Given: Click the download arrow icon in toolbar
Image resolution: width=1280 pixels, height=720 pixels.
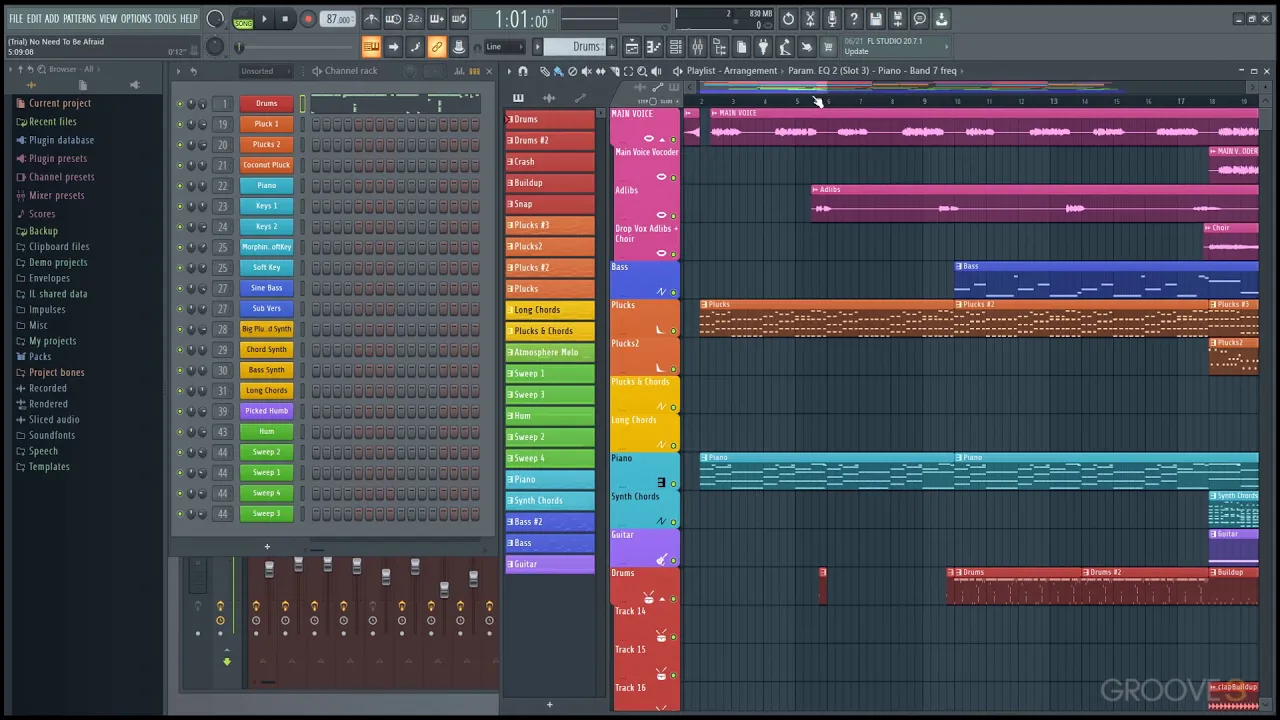Looking at the screenshot, I should click(x=942, y=19).
